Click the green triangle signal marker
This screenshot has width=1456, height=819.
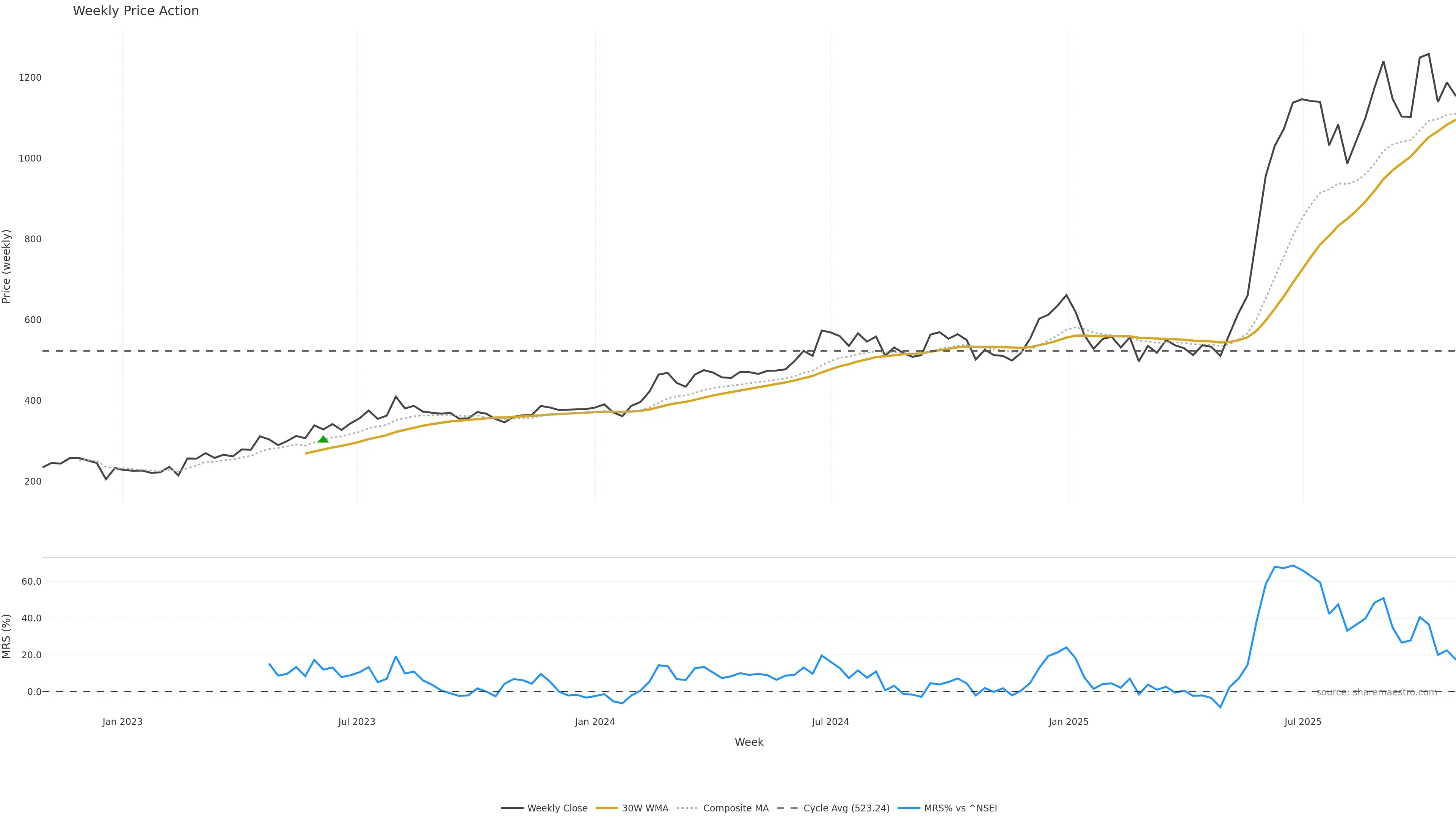323,439
